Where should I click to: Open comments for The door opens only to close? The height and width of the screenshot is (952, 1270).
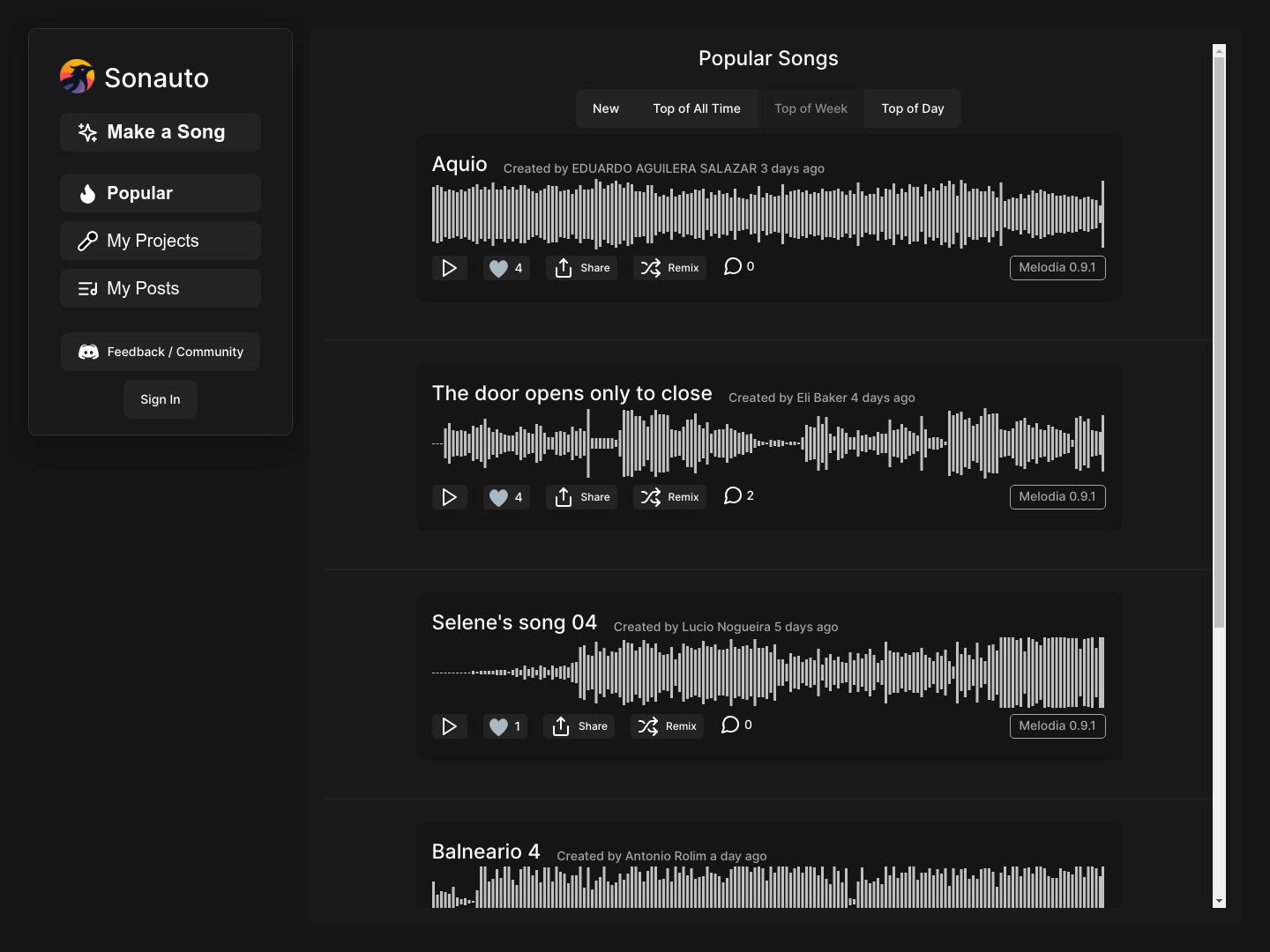click(x=739, y=495)
